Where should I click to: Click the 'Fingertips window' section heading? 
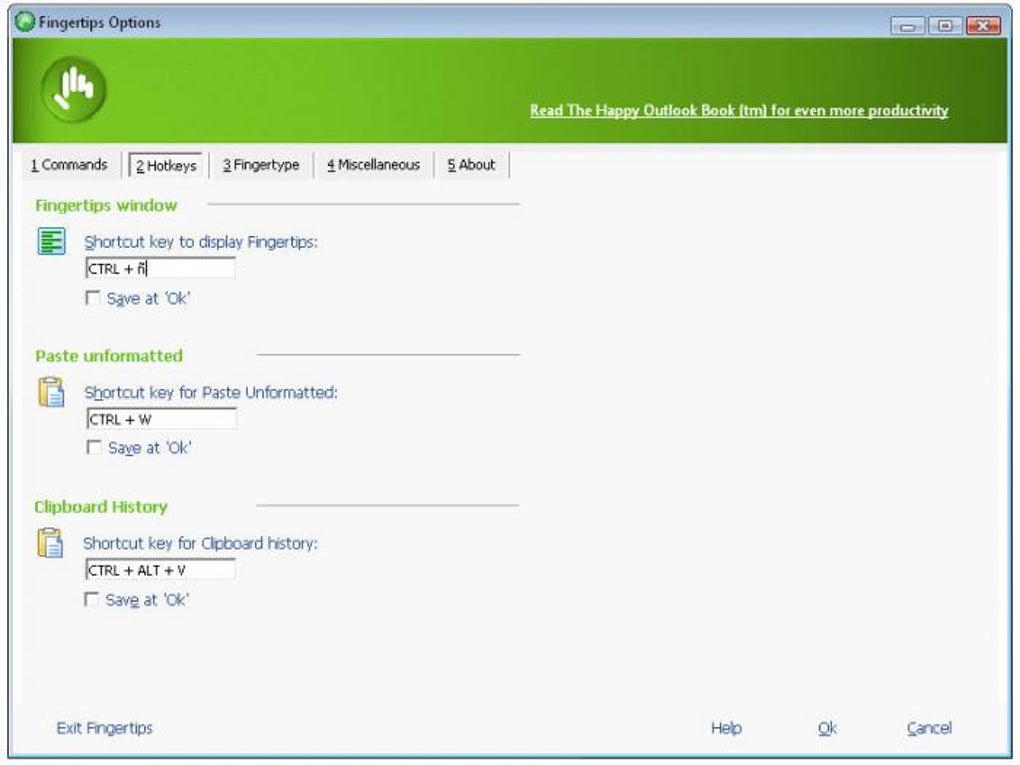click(x=106, y=206)
